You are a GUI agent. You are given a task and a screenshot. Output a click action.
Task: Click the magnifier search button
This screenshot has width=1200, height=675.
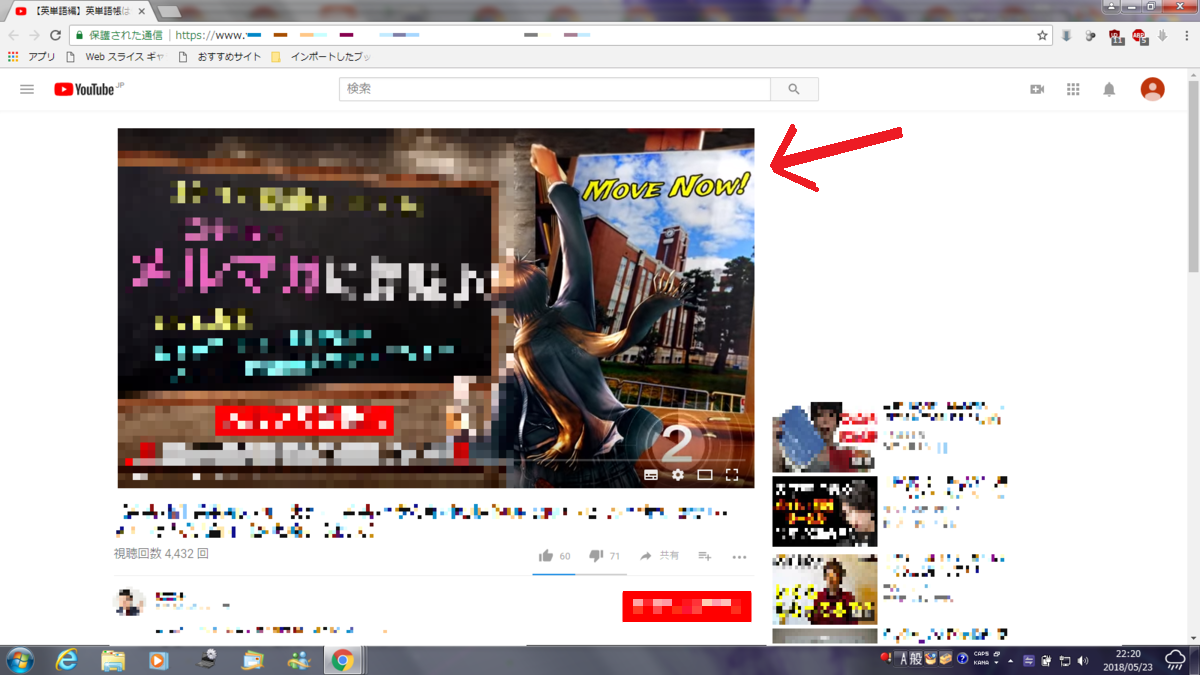coord(794,89)
